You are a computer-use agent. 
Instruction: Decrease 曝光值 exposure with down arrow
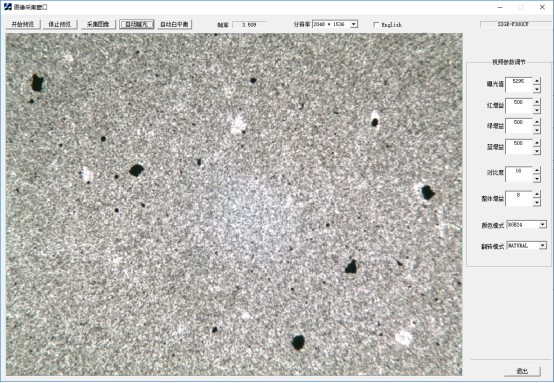click(x=537, y=89)
